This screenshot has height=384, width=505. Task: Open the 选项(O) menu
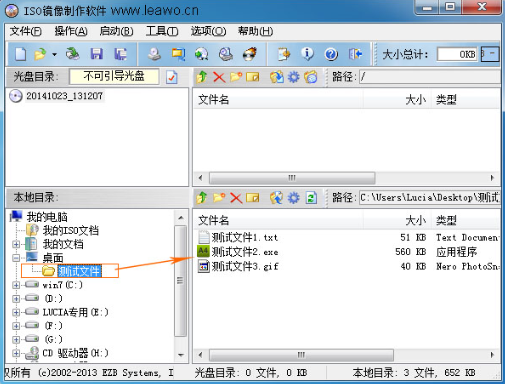[208, 31]
